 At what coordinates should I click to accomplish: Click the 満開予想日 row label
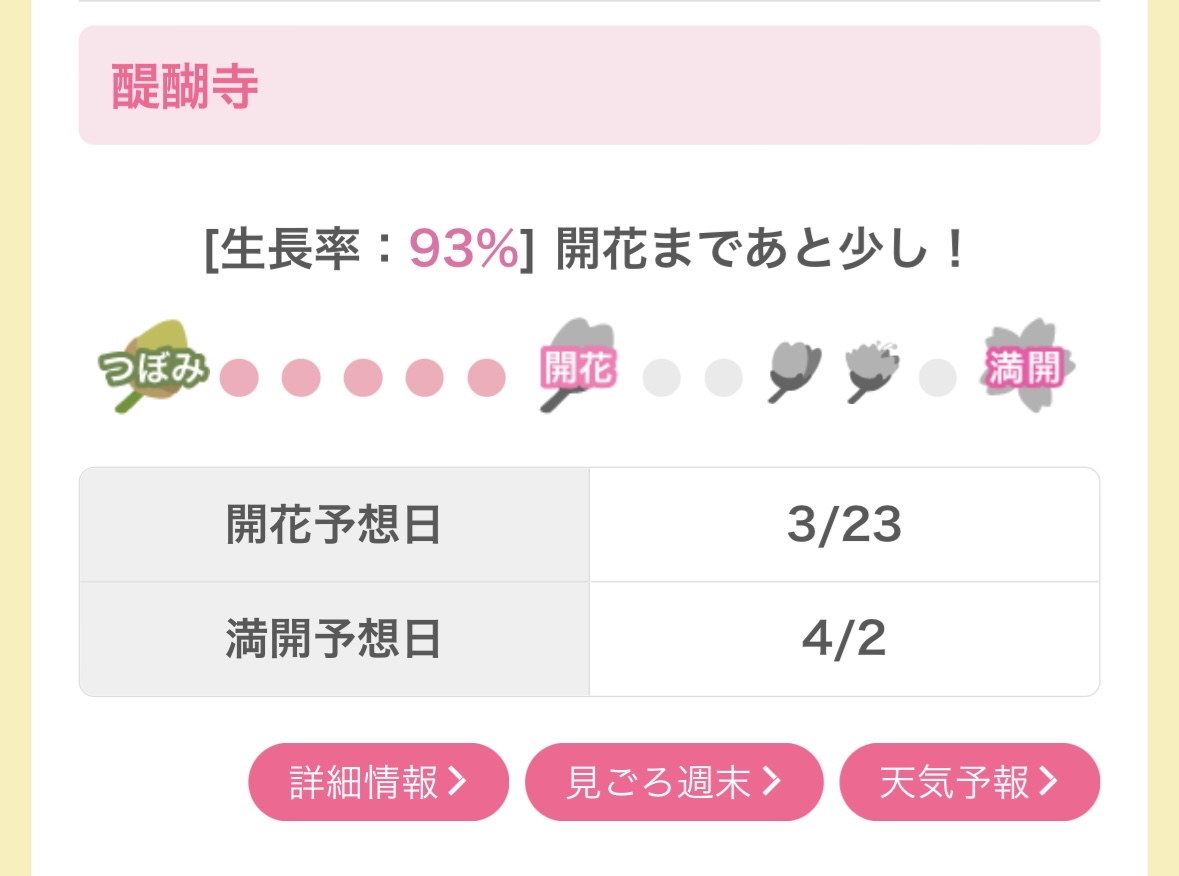point(334,639)
